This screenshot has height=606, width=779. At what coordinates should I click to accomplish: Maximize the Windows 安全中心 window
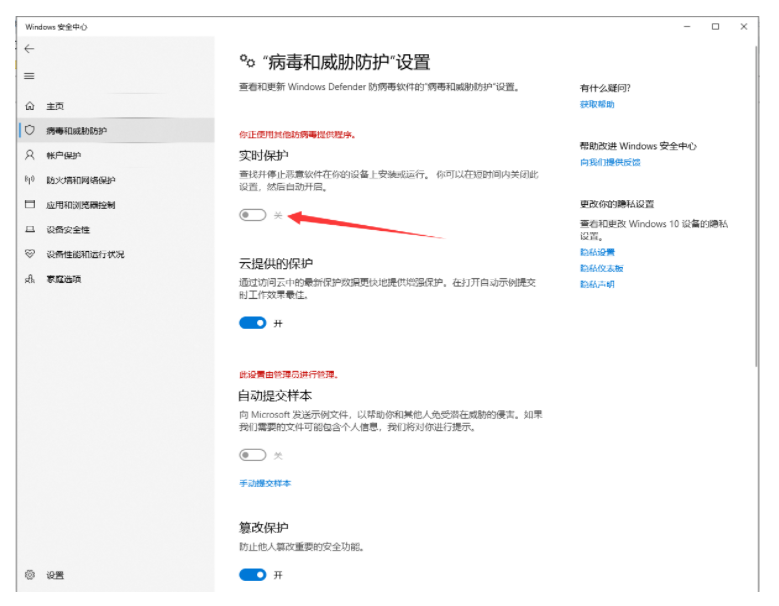coord(715,26)
